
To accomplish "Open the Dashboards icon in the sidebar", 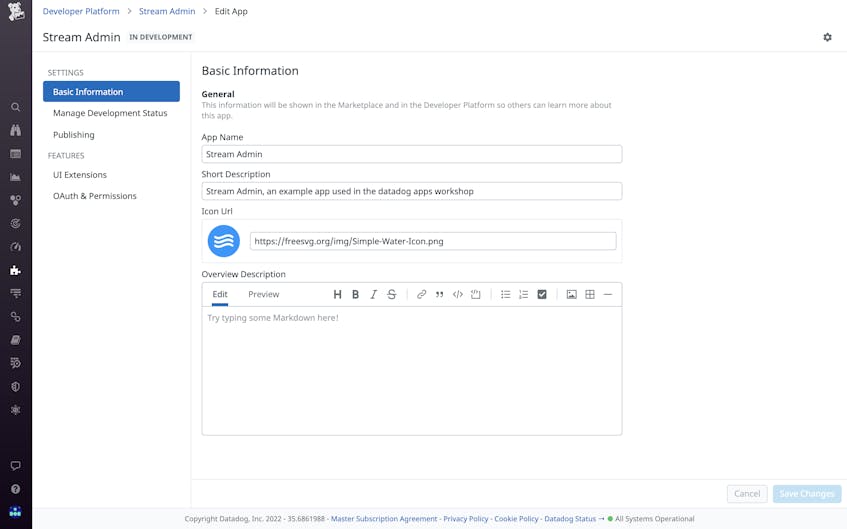I will click(x=16, y=154).
